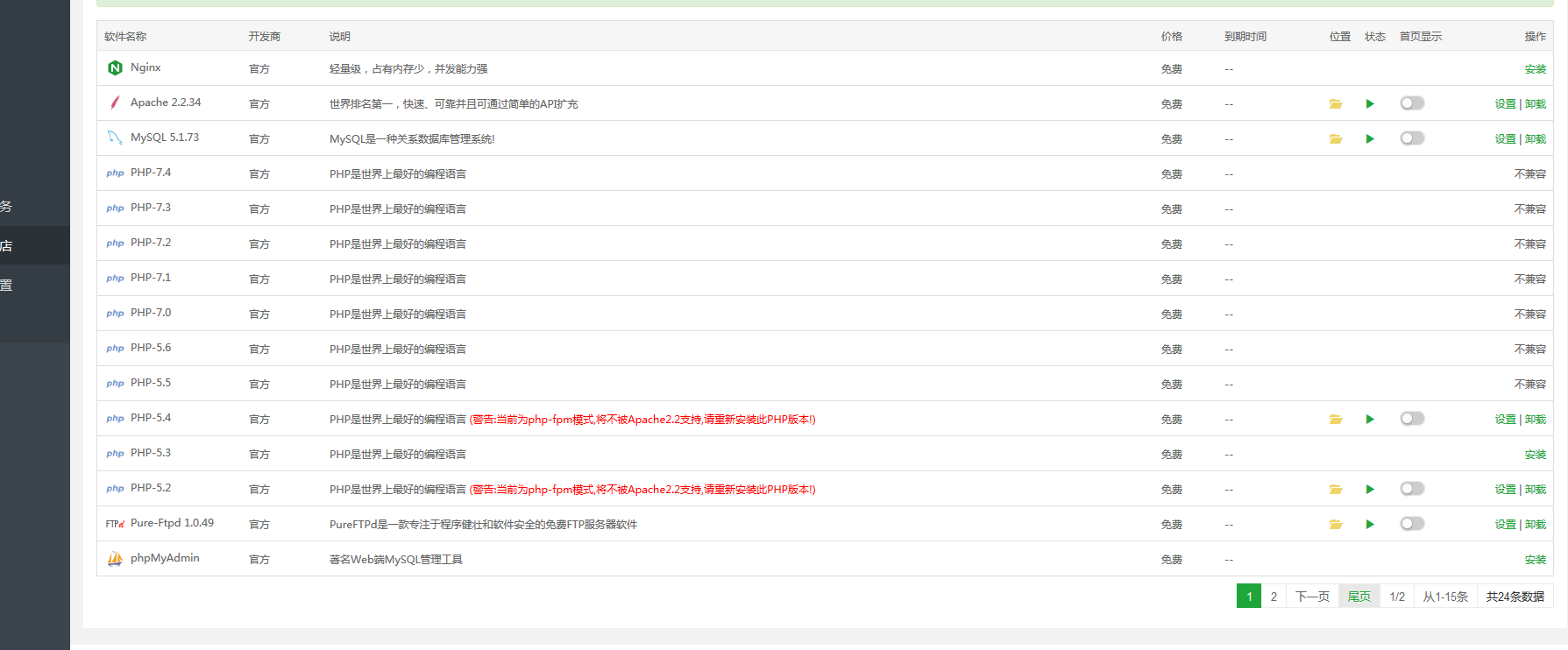Image resolution: width=1568 pixels, height=650 pixels.
Task: Click the PHP-5.4 status play icon
Action: pyautogui.click(x=1370, y=419)
